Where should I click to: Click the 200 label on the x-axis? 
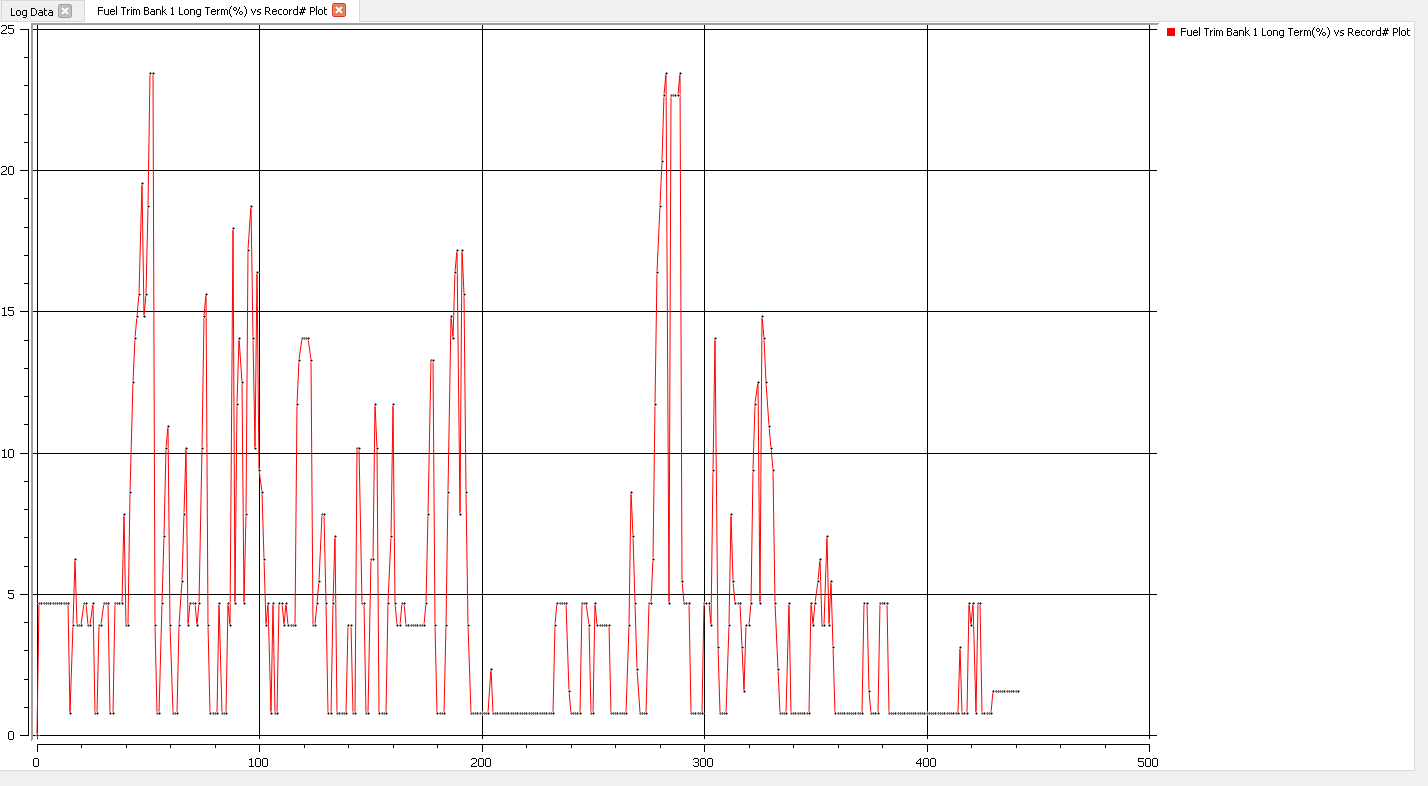pos(482,762)
